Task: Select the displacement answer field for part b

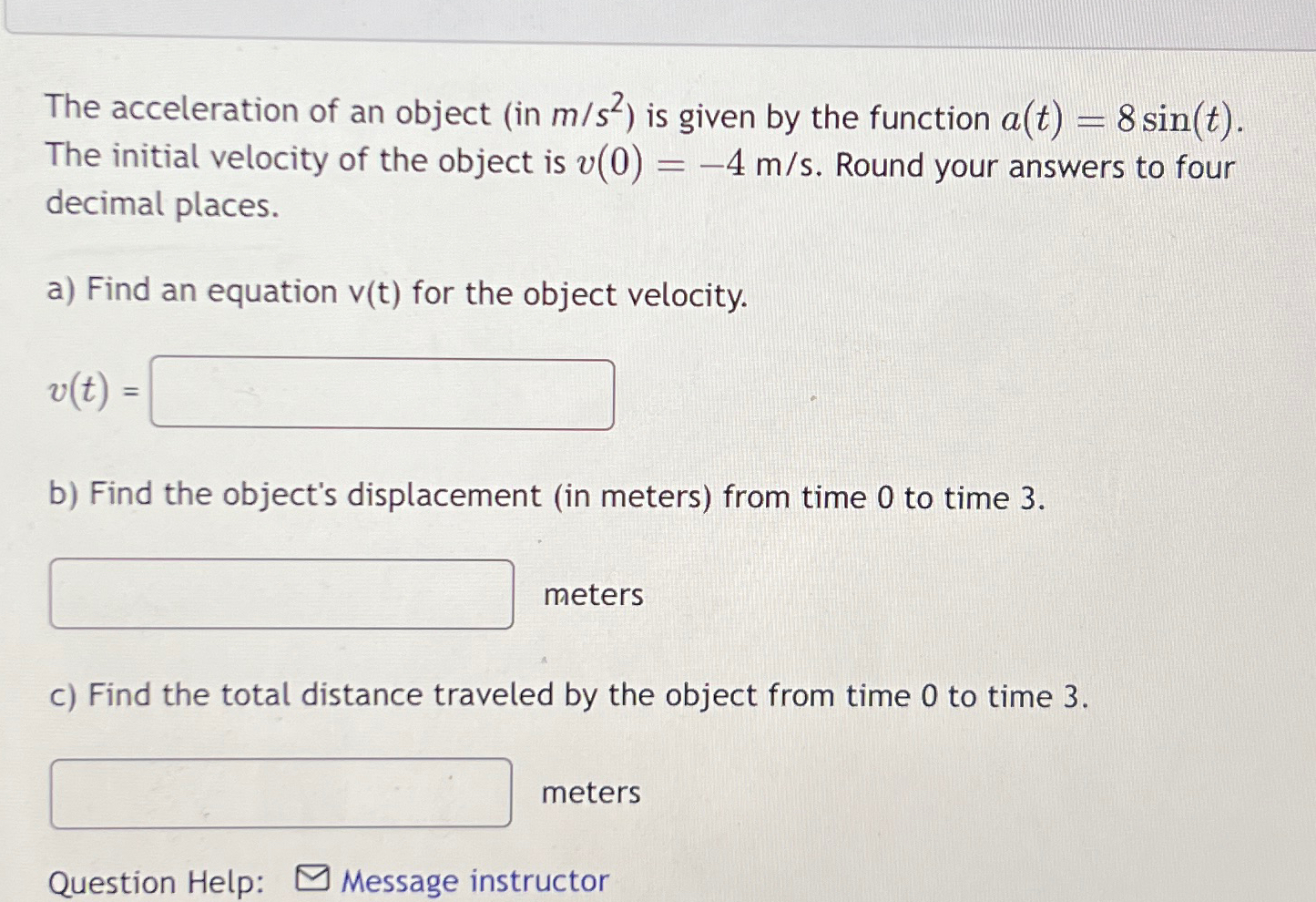Action: pos(282,594)
